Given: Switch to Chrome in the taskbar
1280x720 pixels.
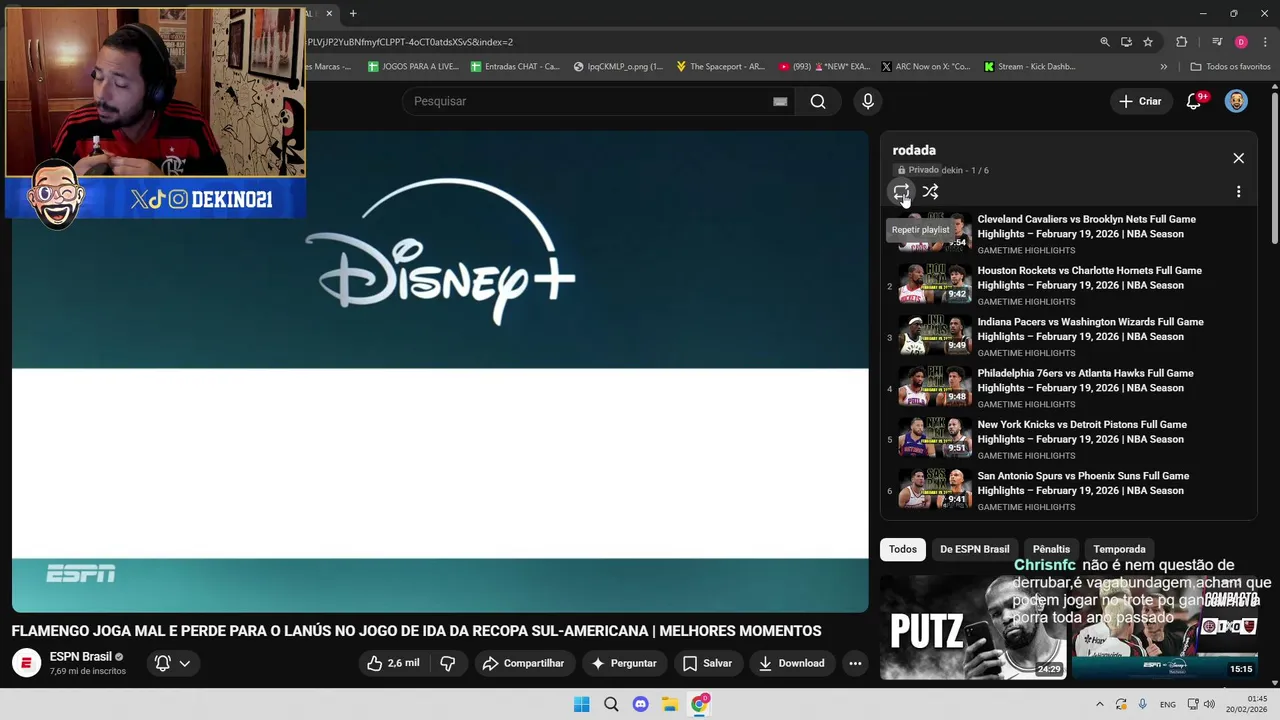Looking at the screenshot, I should click(700, 704).
